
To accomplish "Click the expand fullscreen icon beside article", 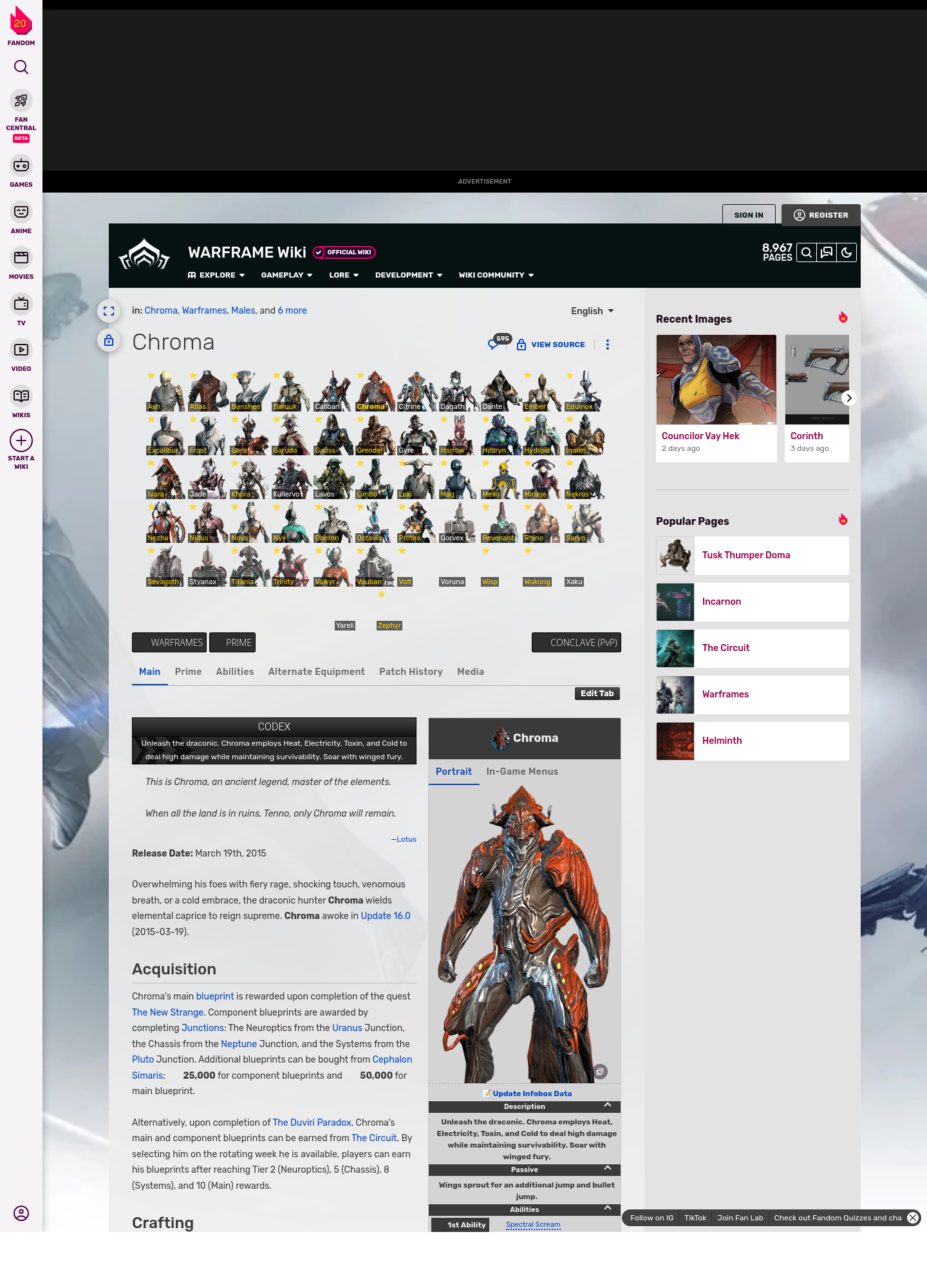I will pyautogui.click(x=109, y=311).
